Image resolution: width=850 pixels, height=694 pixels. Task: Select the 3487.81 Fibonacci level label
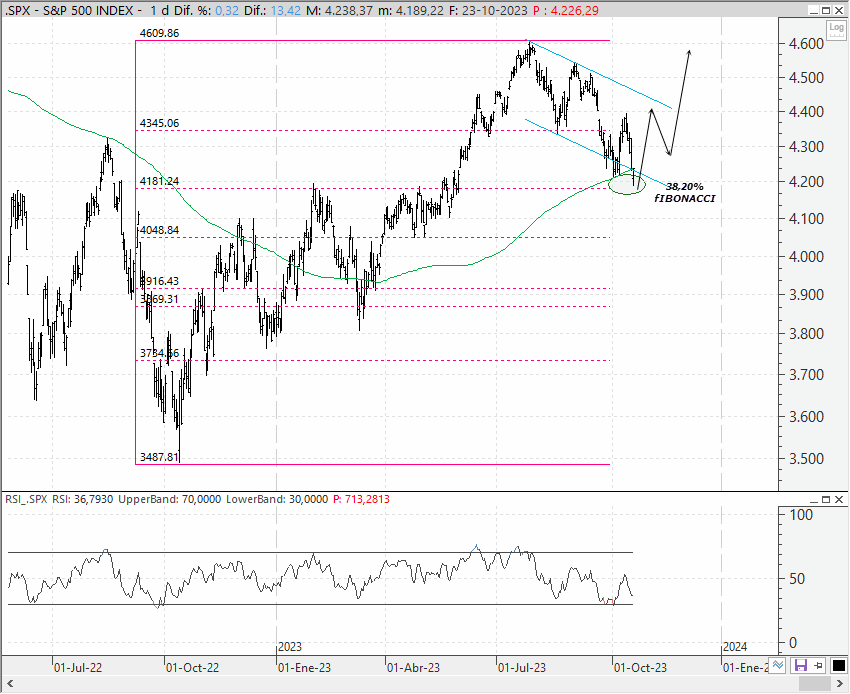(x=159, y=457)
